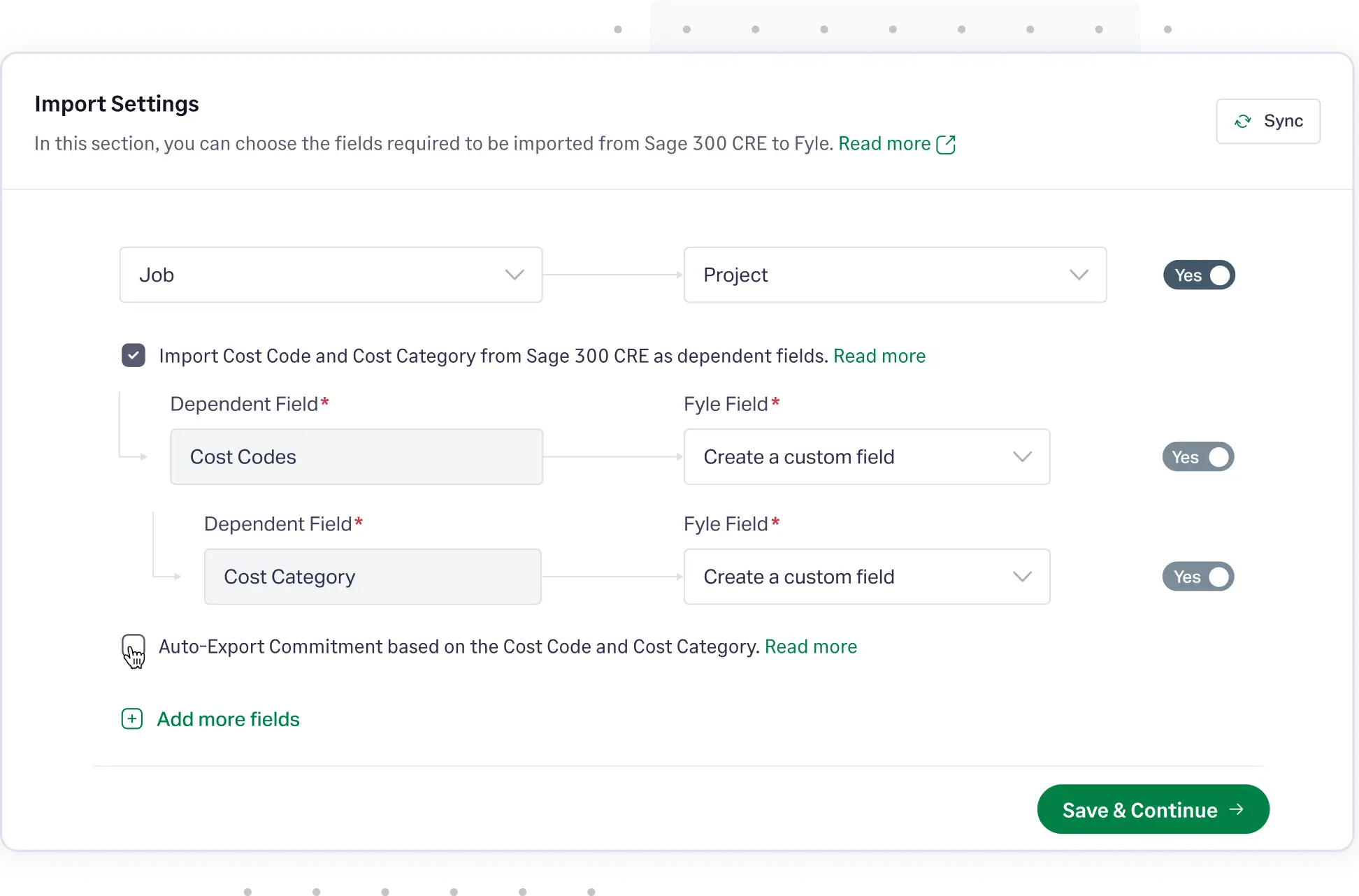This screenshot has height=896, width=1359.
Task: Open the Read more link after Import Settings description
Action: point(884,143)
